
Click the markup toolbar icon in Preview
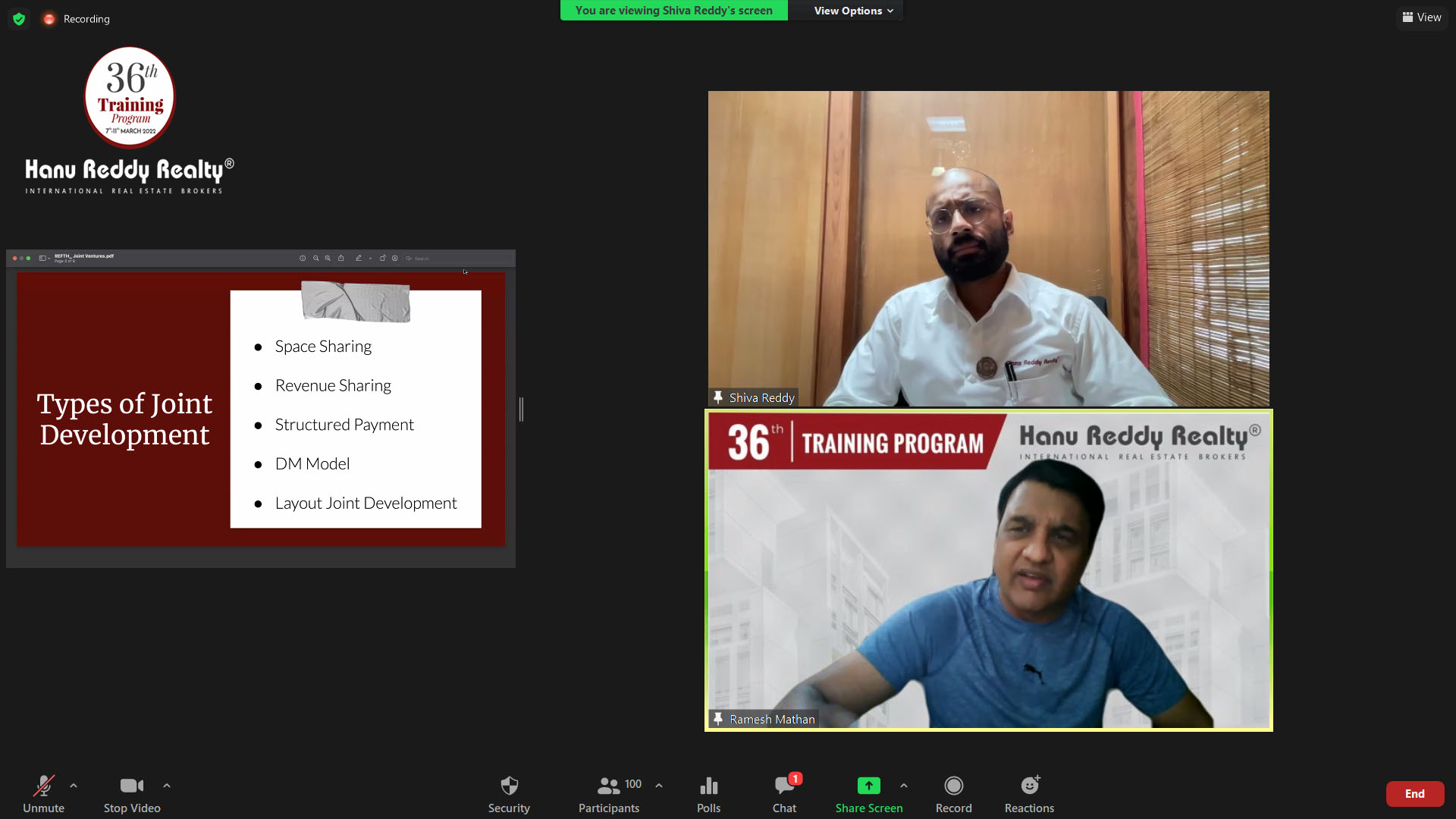click(395, 258)
